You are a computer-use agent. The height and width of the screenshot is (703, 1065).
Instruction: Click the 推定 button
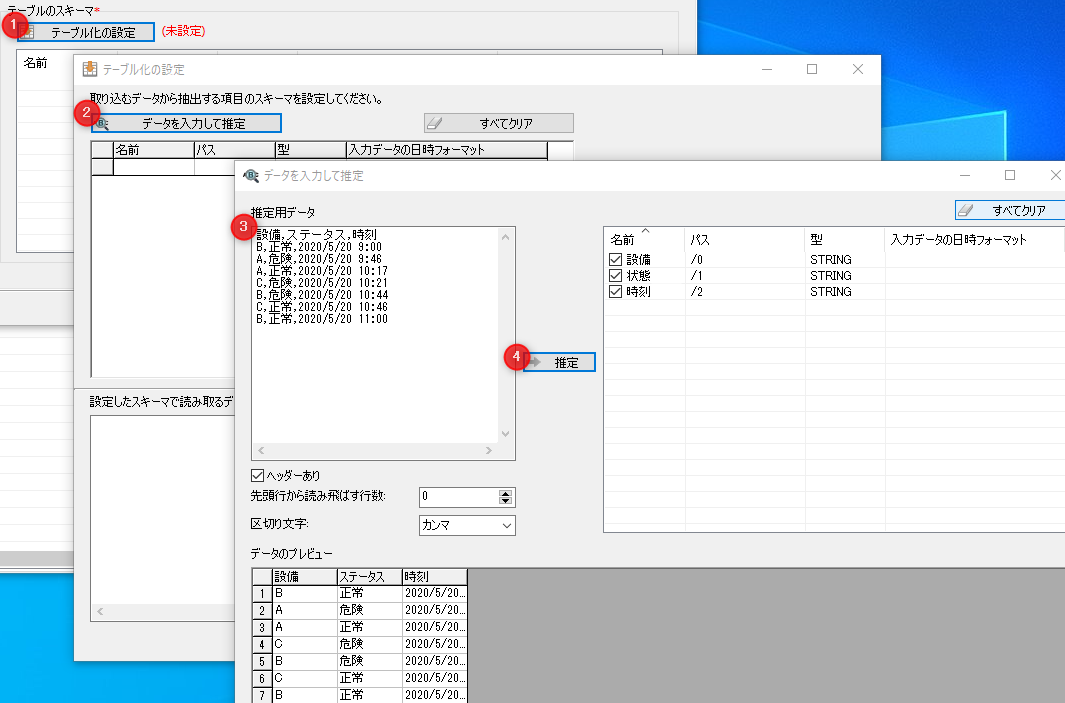[560, 362]
